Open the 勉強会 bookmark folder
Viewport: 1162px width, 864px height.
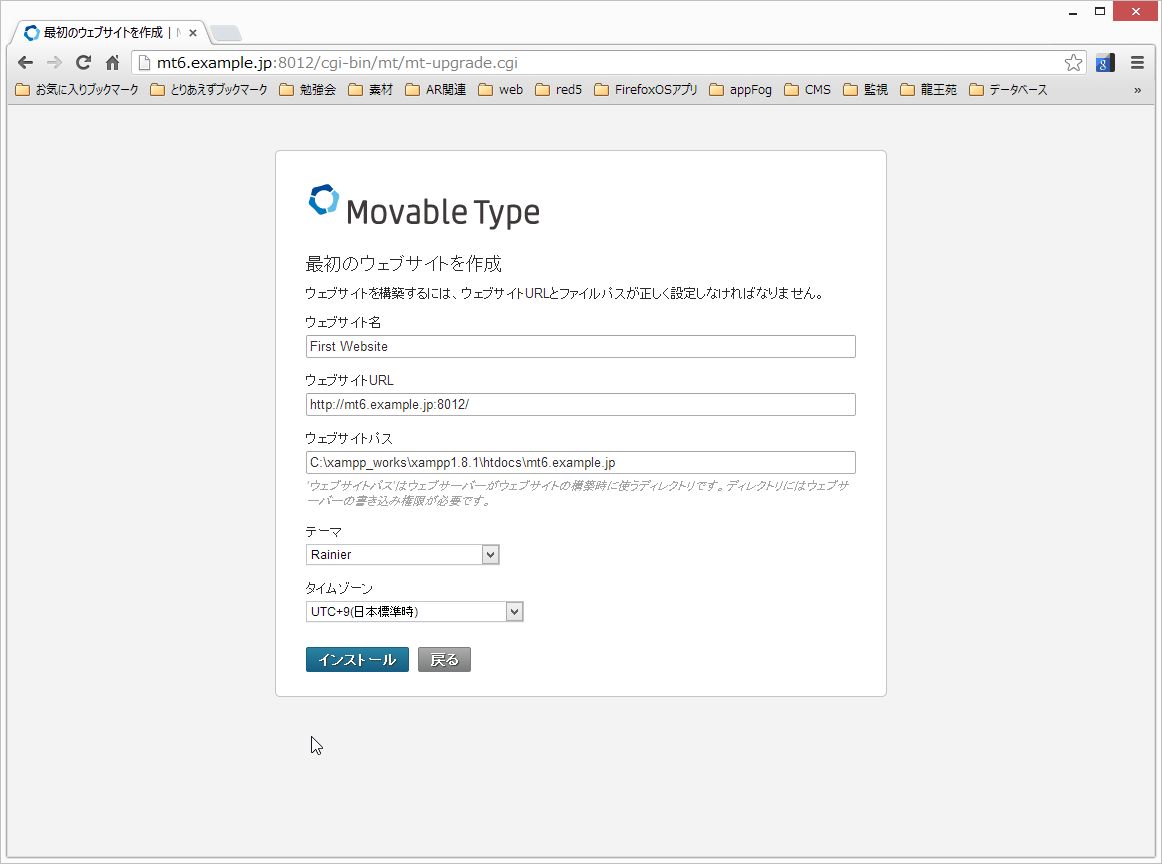(x=308, y=90)
